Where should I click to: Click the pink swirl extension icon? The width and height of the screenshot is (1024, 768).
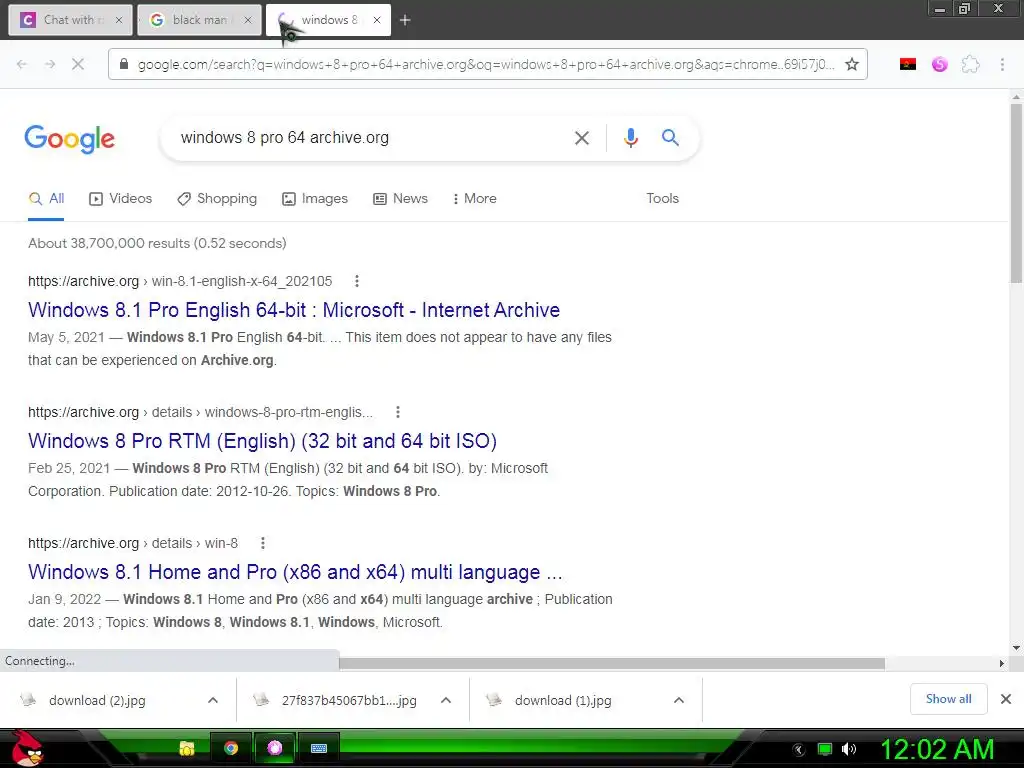point(939,64)
